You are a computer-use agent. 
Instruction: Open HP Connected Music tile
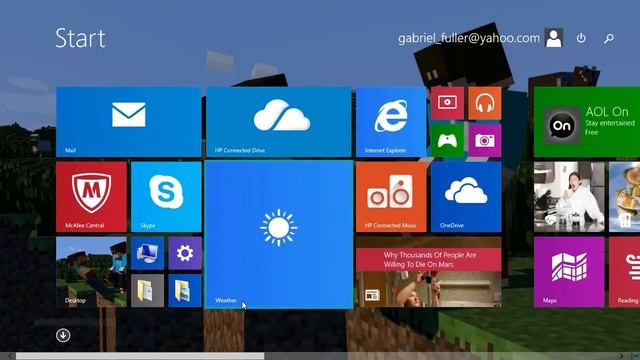[x=391, y=197]
